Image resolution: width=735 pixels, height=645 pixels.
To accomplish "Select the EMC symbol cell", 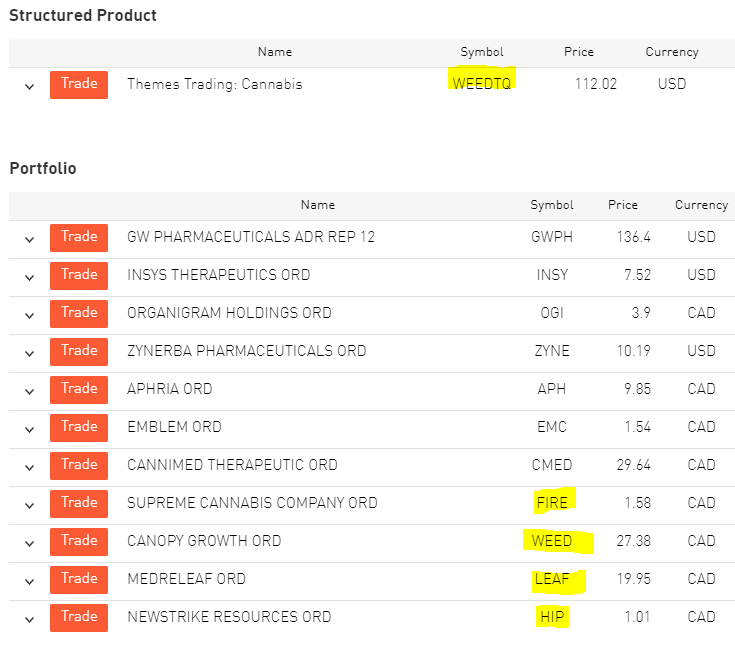I will click(552, 427).
